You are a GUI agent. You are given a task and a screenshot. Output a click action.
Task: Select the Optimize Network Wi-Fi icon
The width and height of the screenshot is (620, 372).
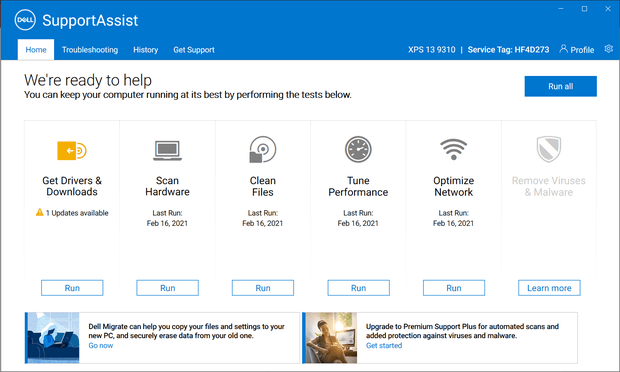454,149
